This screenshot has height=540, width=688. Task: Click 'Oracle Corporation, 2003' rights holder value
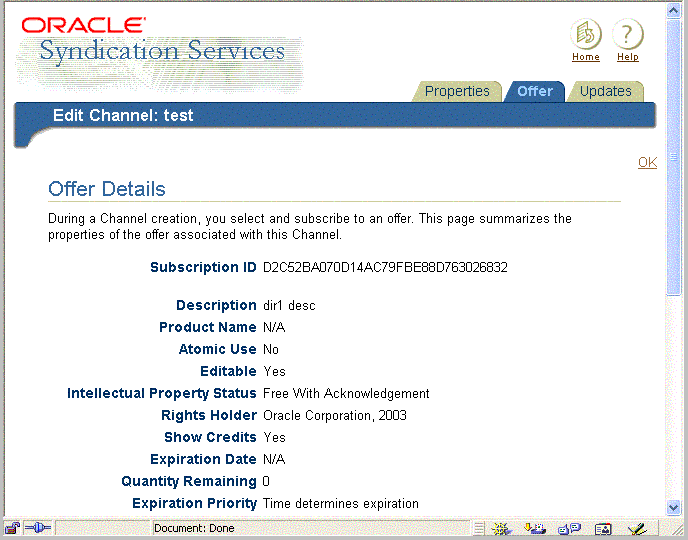(x=335, y=415)
